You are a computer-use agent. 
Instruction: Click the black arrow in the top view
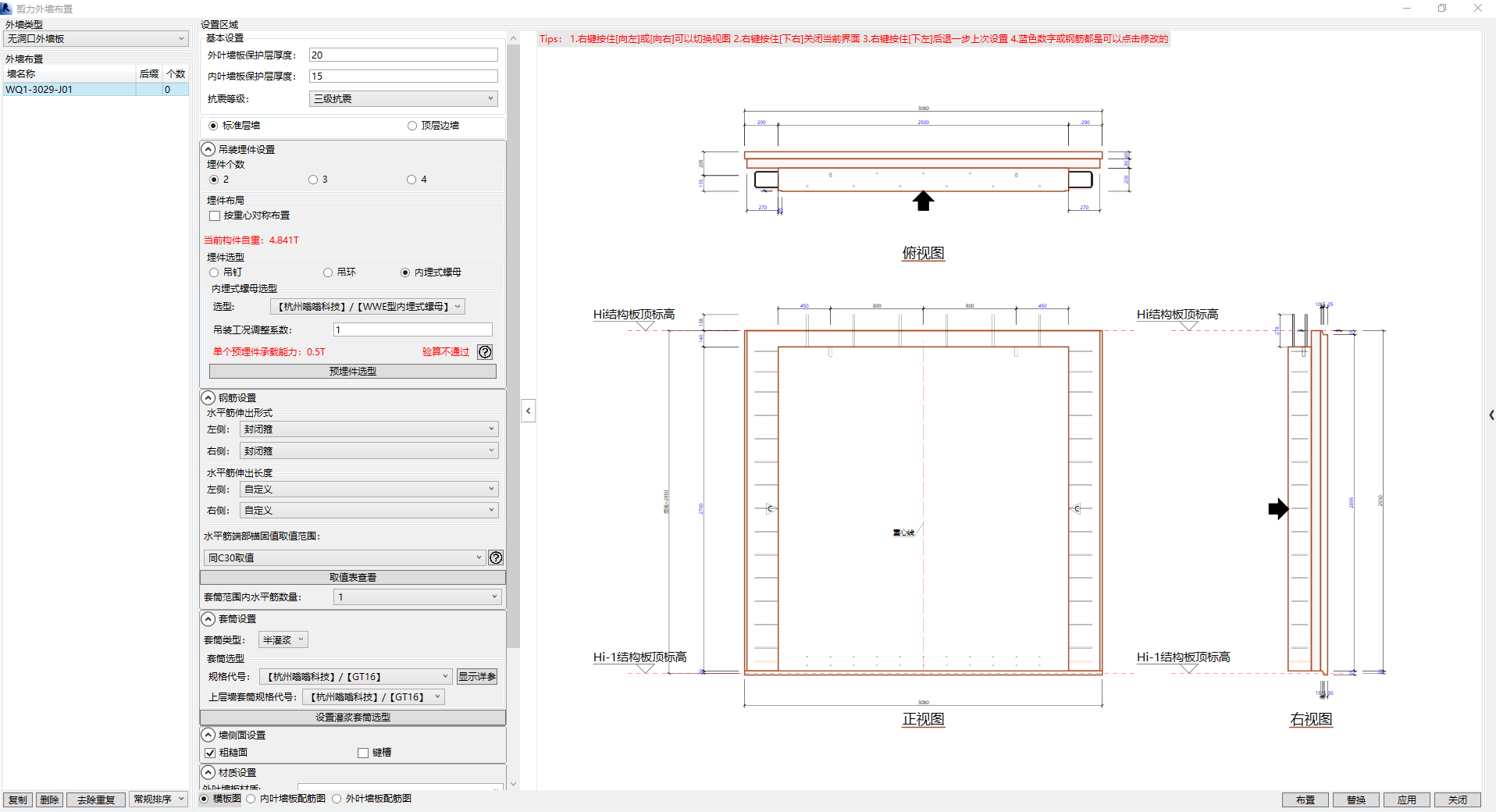click(x=923, y=201)
